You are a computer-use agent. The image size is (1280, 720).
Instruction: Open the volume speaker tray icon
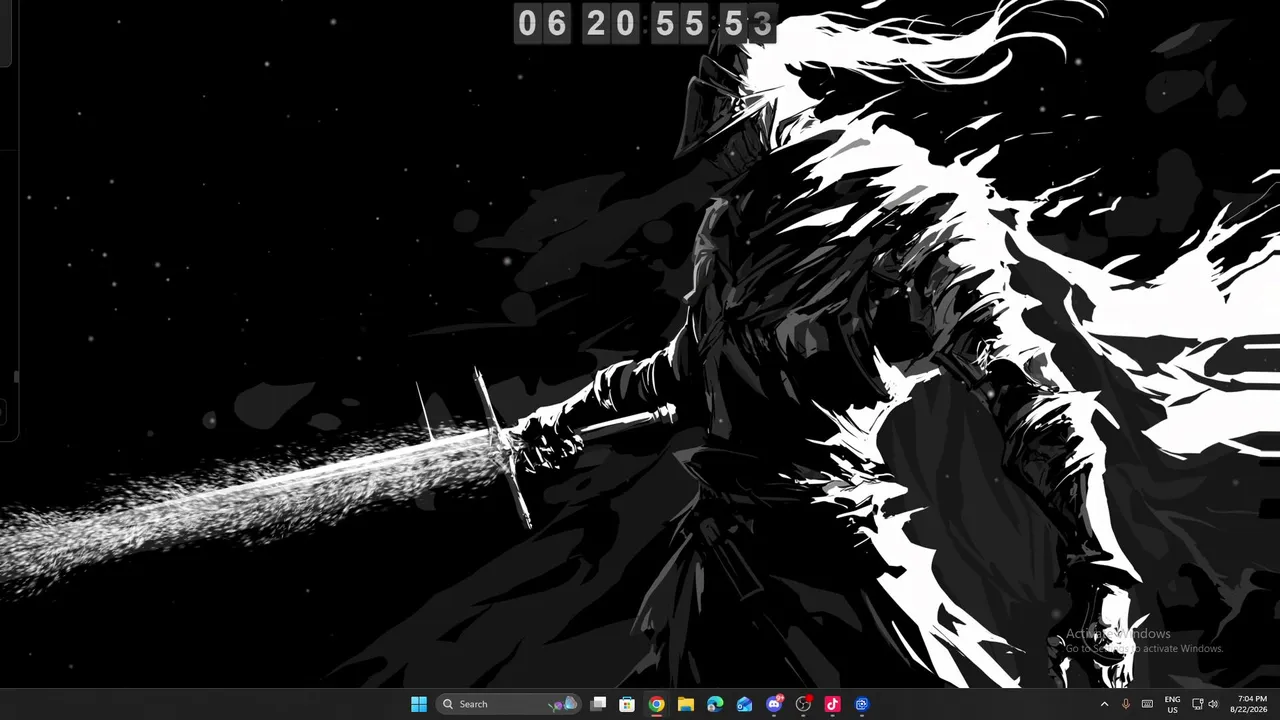[1213, 704]
